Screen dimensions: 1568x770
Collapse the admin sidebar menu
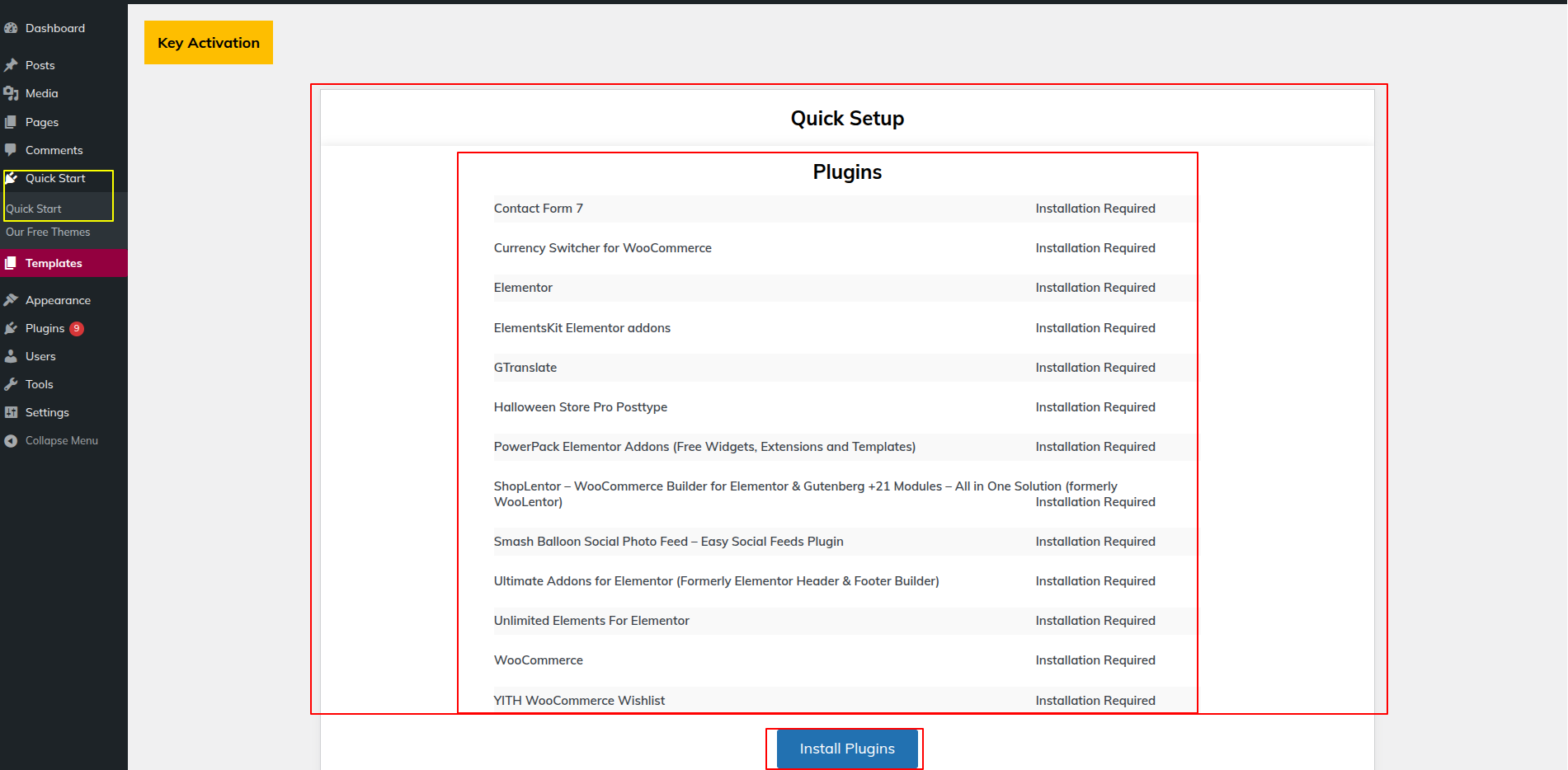click(64, 441)
